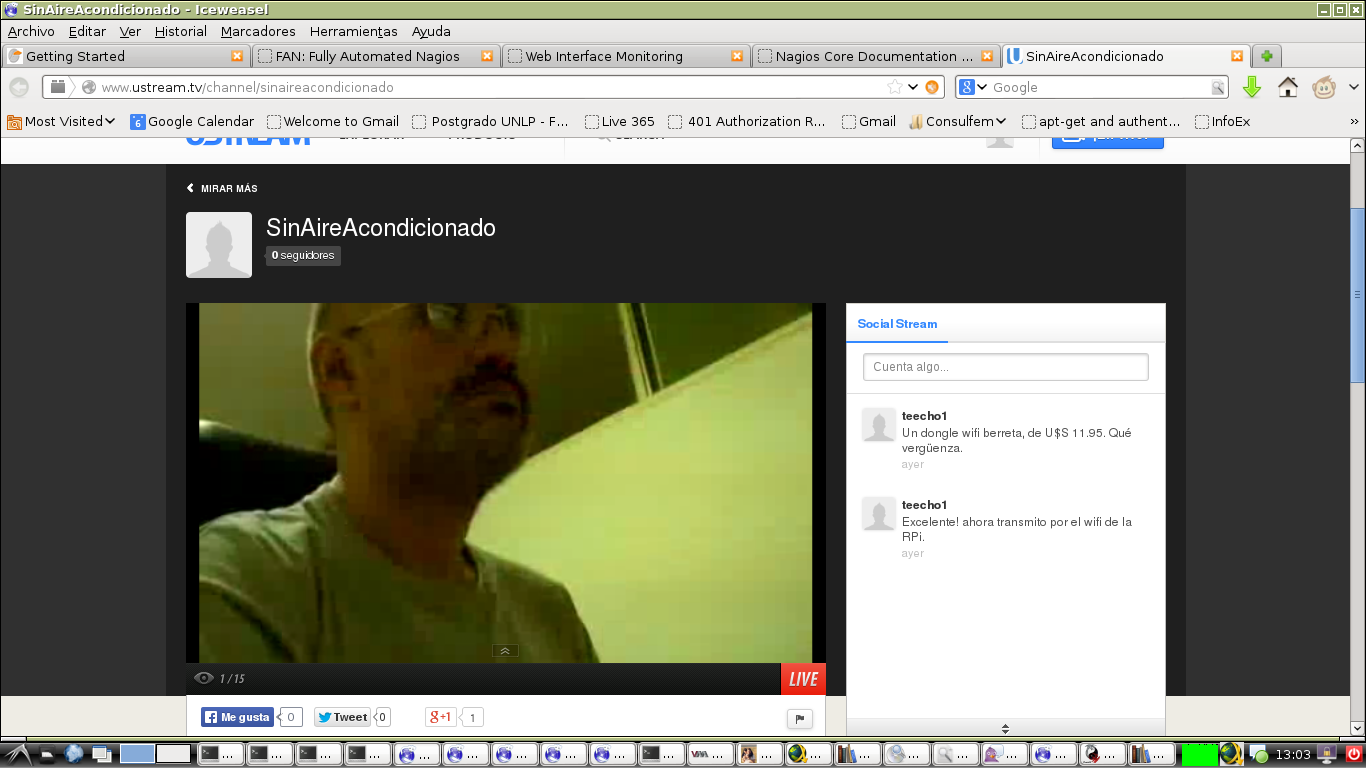Open a new tab with the green plus
Image resolution: width=1366 pixels, height=768 pixels.
1266,56
